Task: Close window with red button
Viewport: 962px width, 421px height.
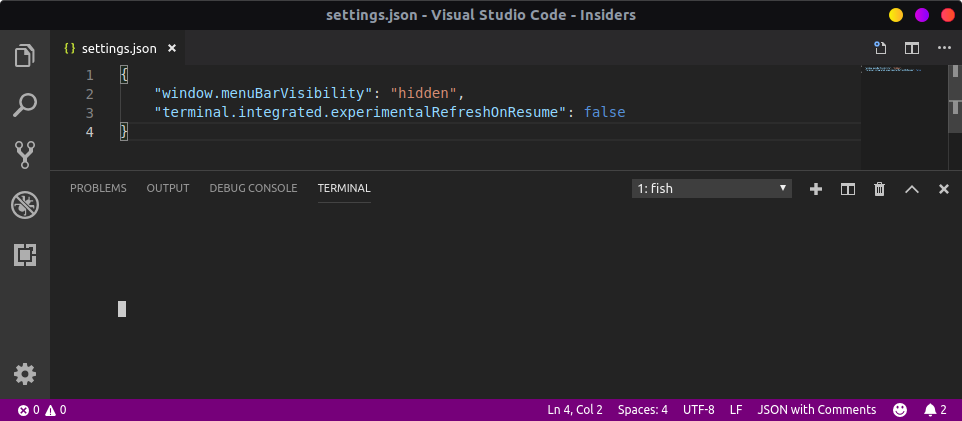Action: 948,15
